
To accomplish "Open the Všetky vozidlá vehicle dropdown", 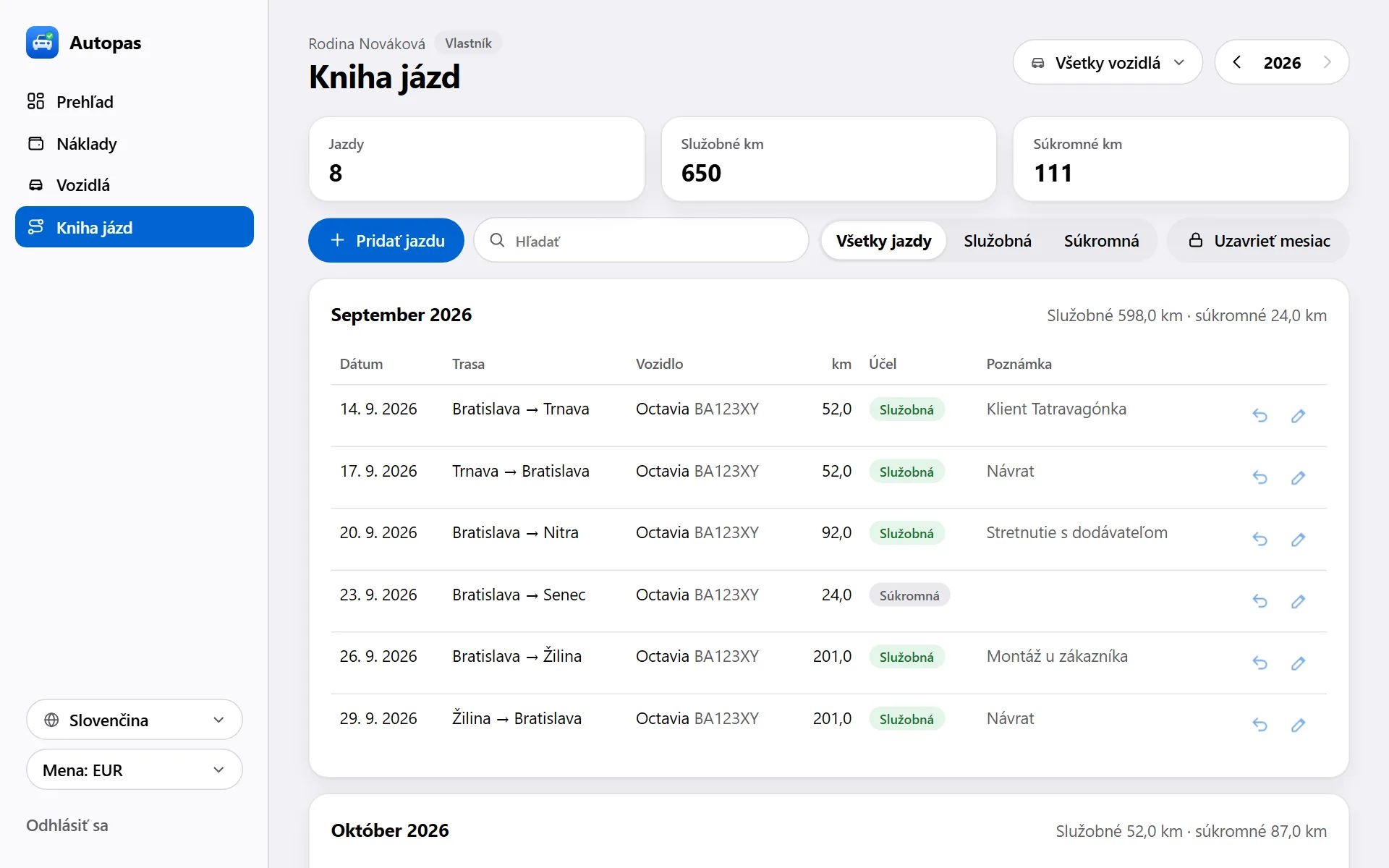I will click(x=1108, y=62).
